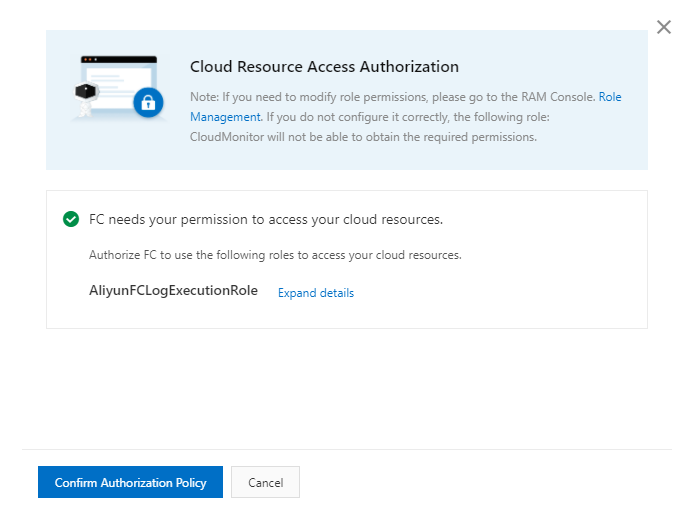Click the FC needs your permission message
The height and width of the screenshot is (528, 694).
266,220
